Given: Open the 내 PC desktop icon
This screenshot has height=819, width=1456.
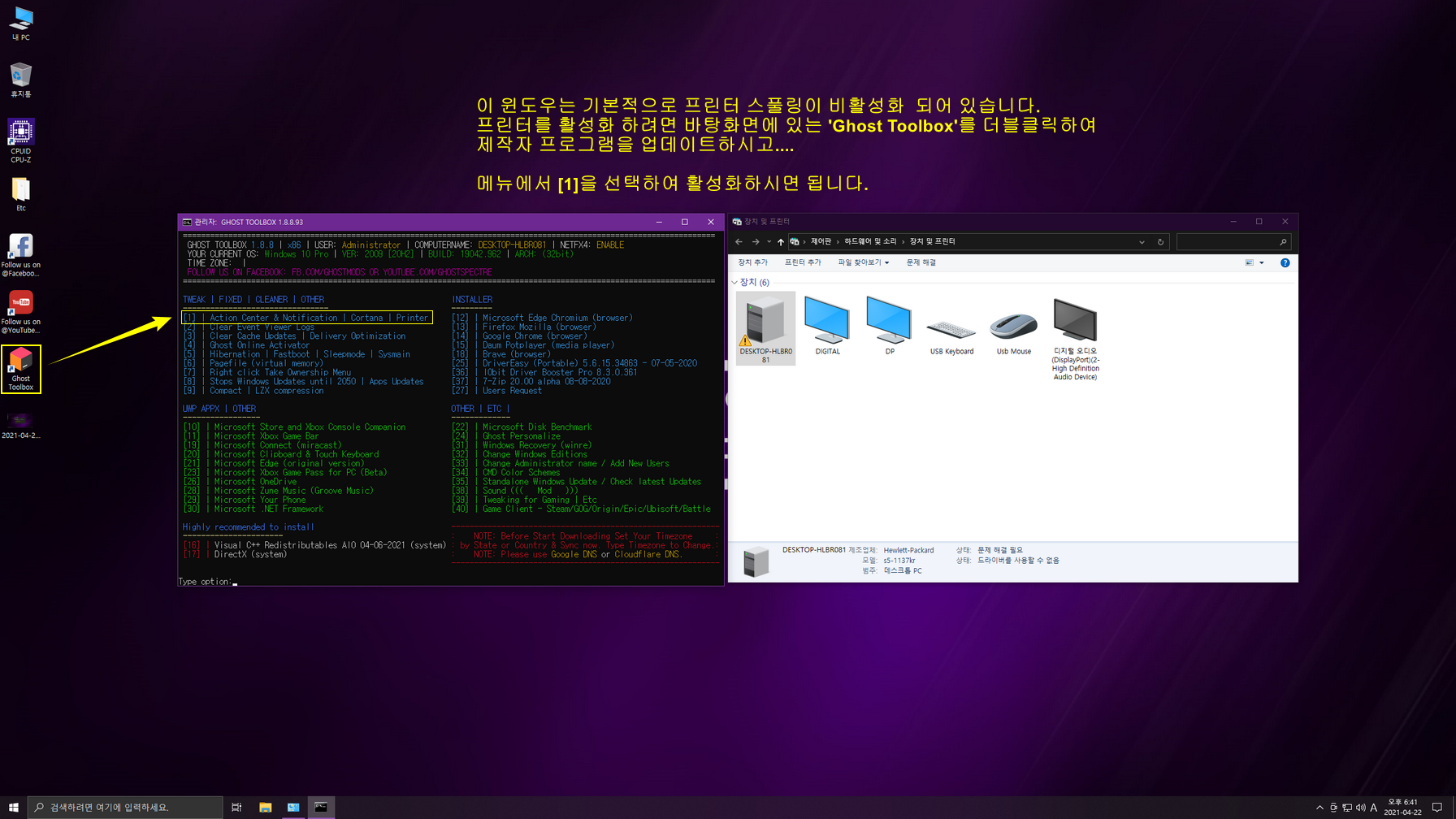Looking at the screenshot, I should (x=20, y=23).
